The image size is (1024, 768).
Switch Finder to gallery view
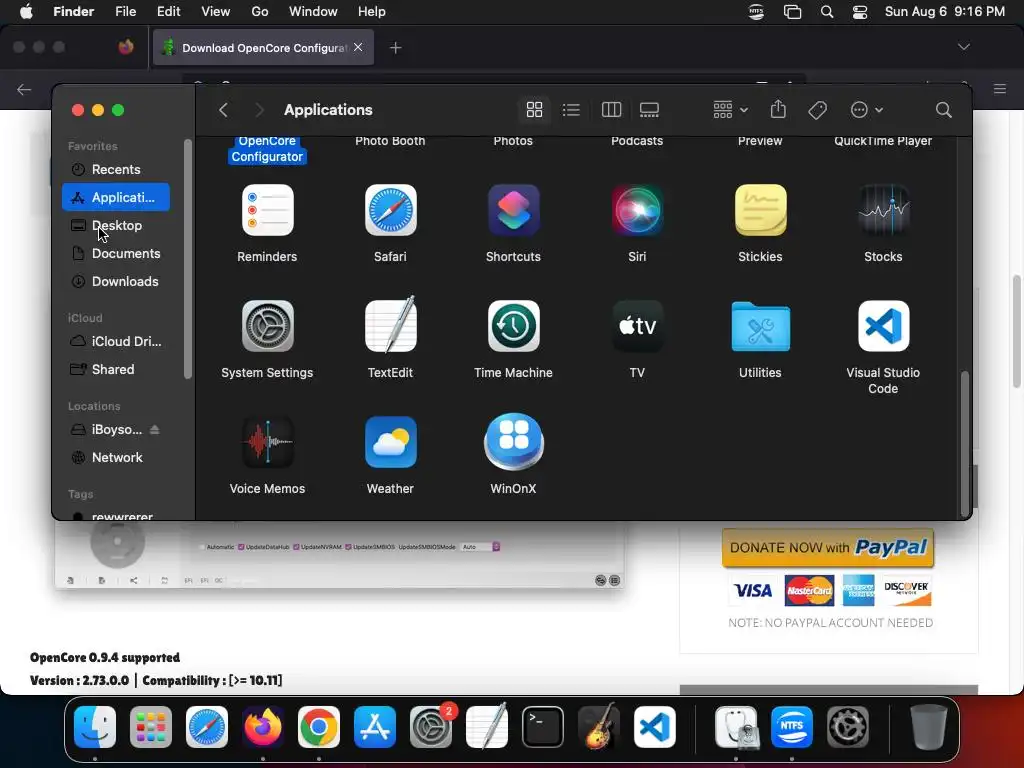pos(649,110)
